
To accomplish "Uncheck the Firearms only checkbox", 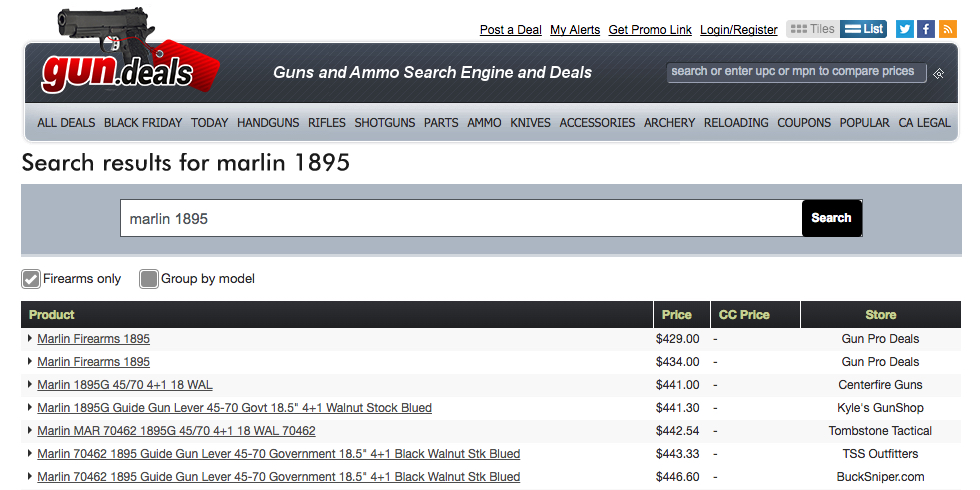I will coord(31,279).
